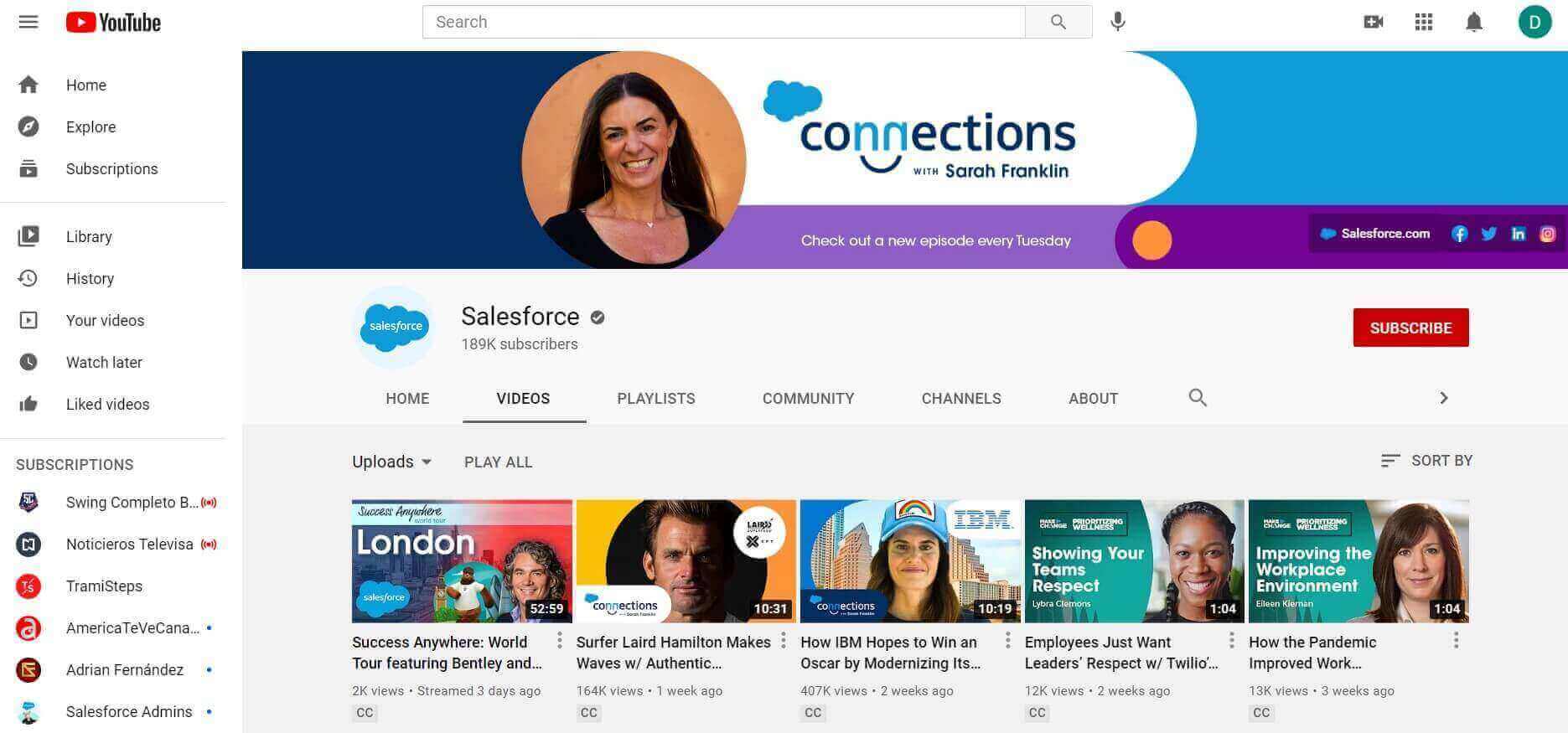Switch to the Playlists tab
This screenshot has height=733, width=1568.
(655, 399)
